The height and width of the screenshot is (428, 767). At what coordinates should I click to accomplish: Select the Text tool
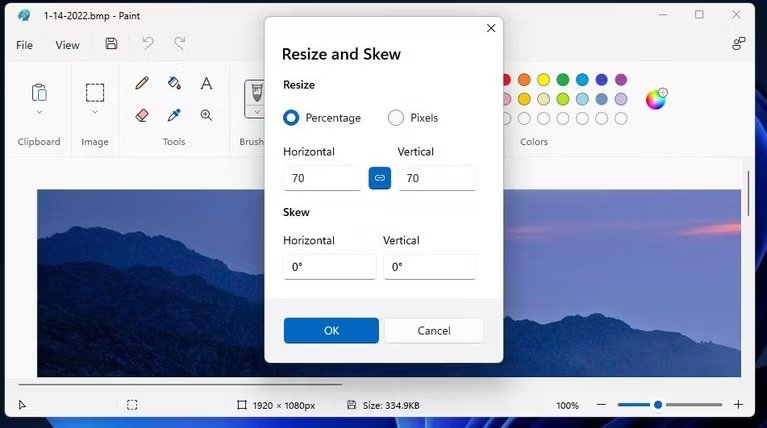click(206, 83)
